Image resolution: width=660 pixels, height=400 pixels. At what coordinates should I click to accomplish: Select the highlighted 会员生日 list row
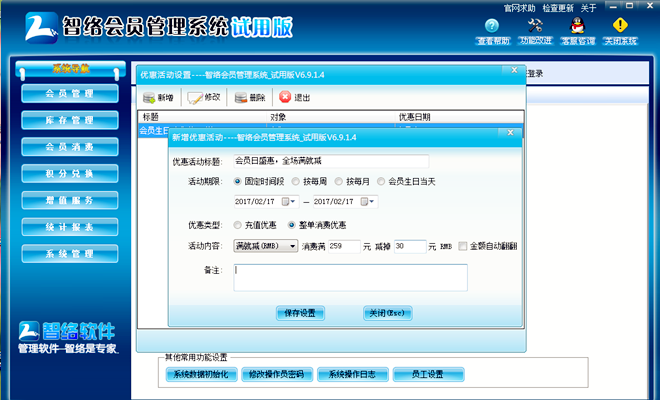click(x=154, y=130)
